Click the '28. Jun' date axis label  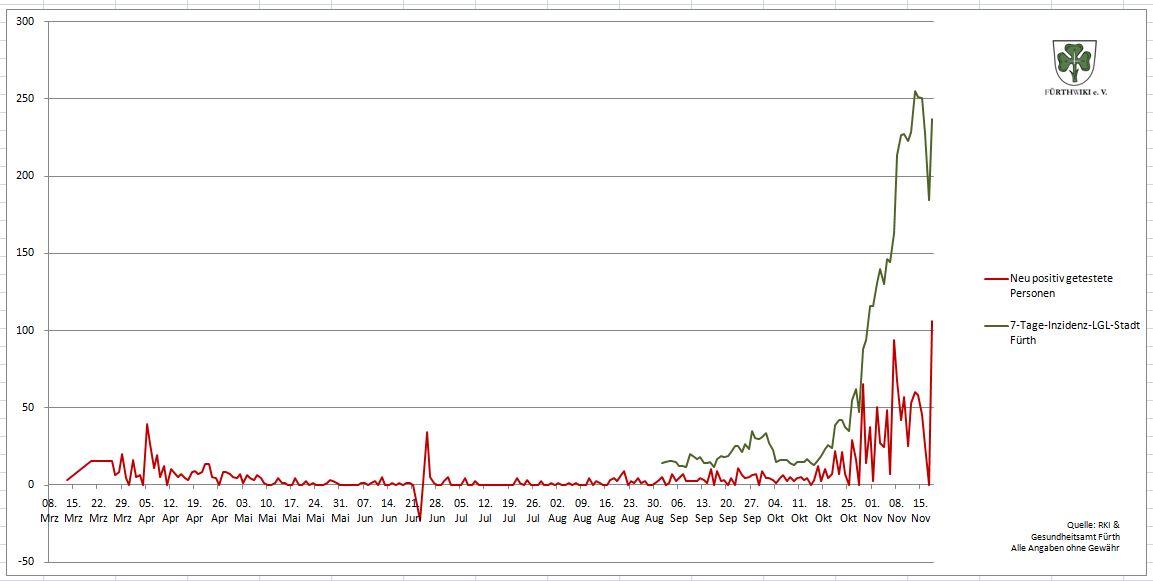(436, 510)
